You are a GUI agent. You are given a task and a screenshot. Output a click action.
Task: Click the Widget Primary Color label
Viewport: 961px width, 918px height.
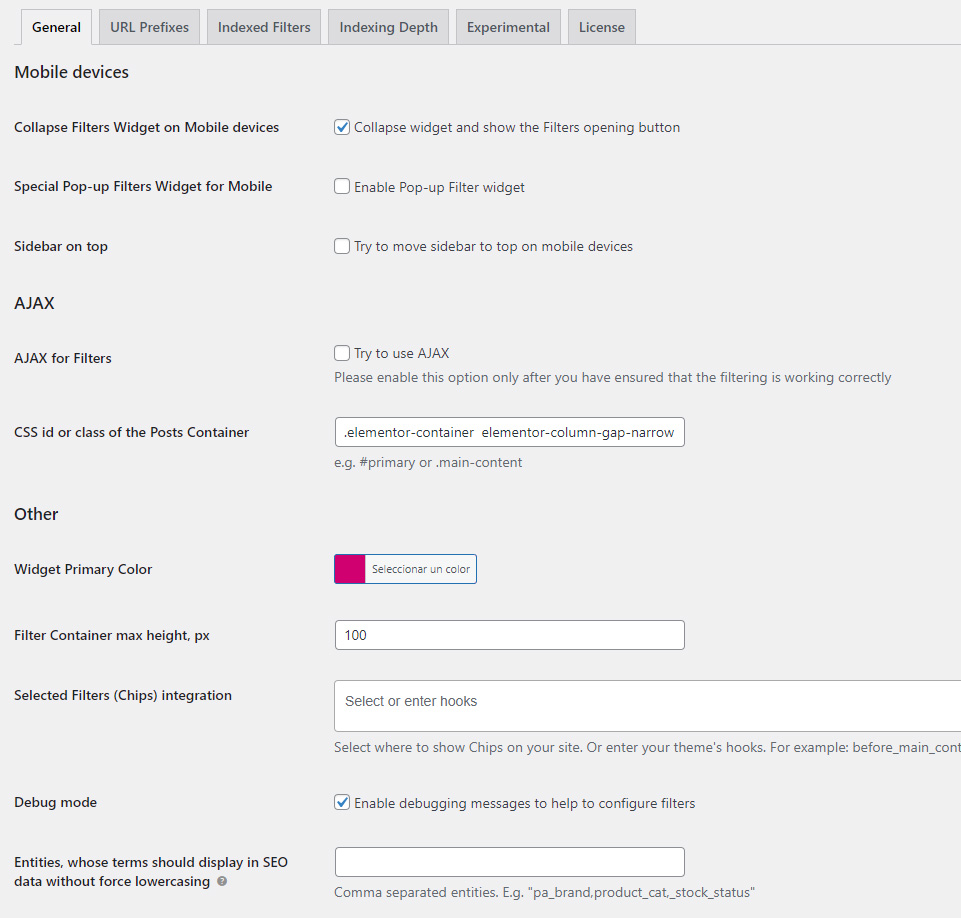[83, 569]
